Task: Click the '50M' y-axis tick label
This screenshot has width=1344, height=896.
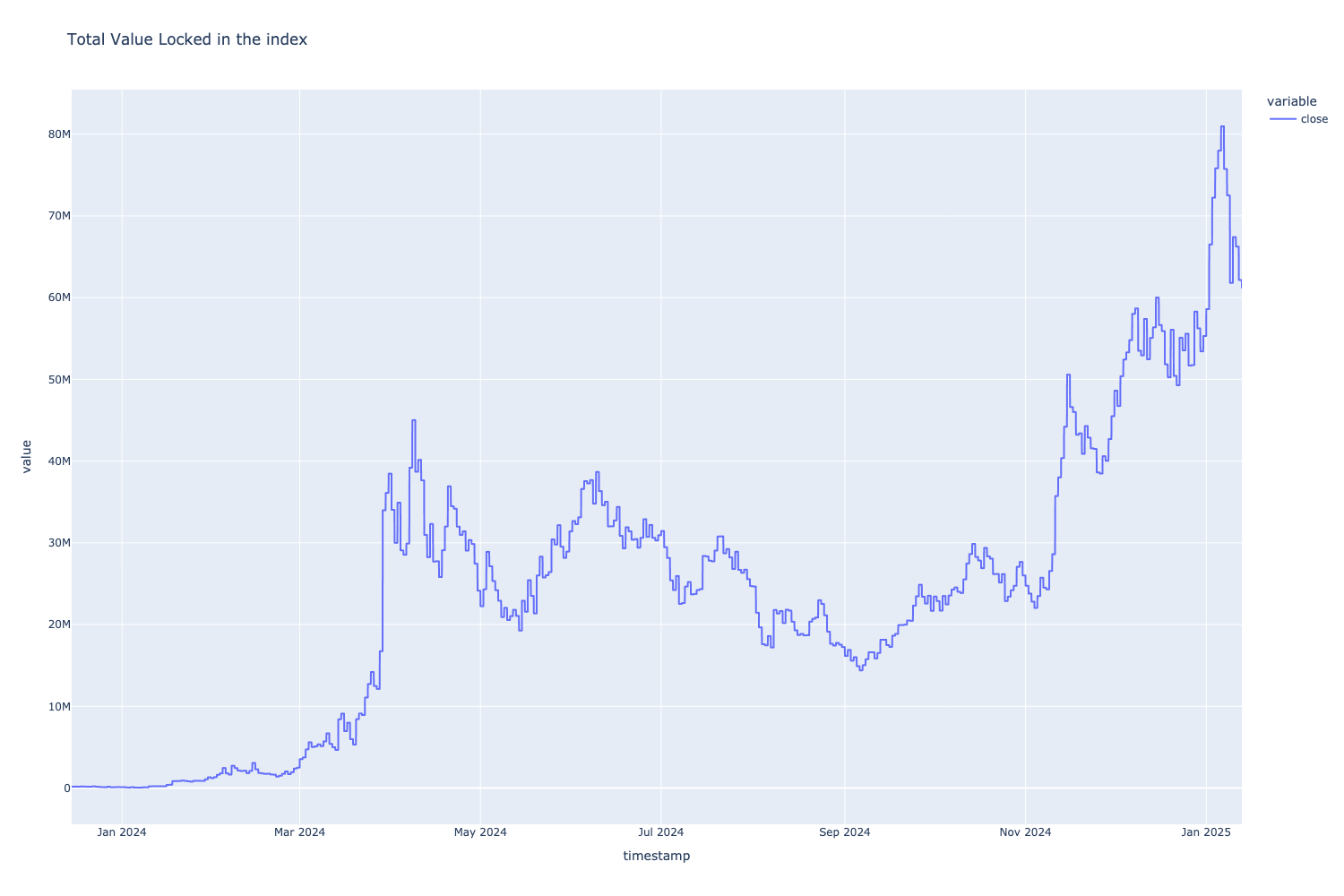Action: (x=59, y=380)
